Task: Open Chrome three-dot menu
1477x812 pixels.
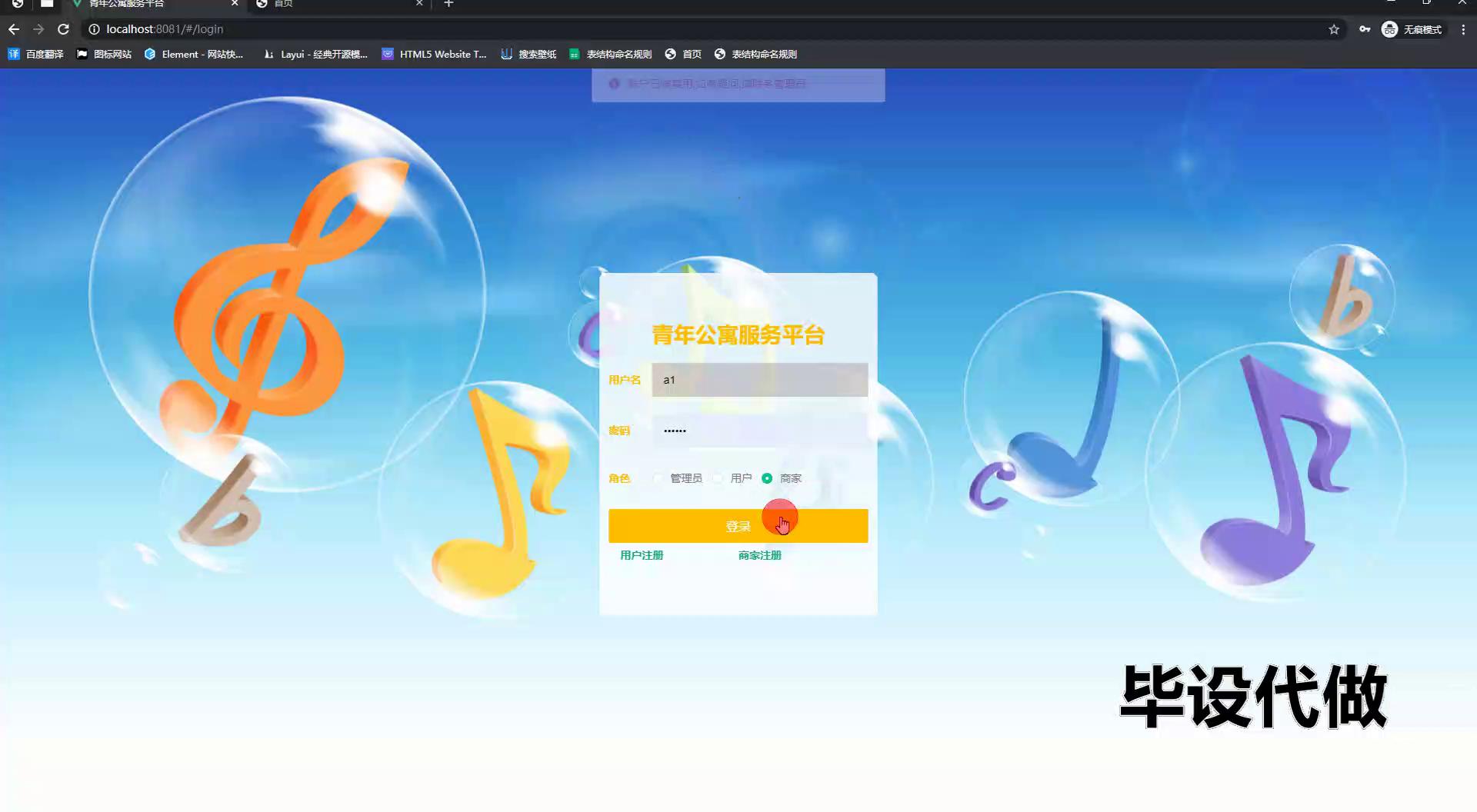Action: [x=1463, y=29]
